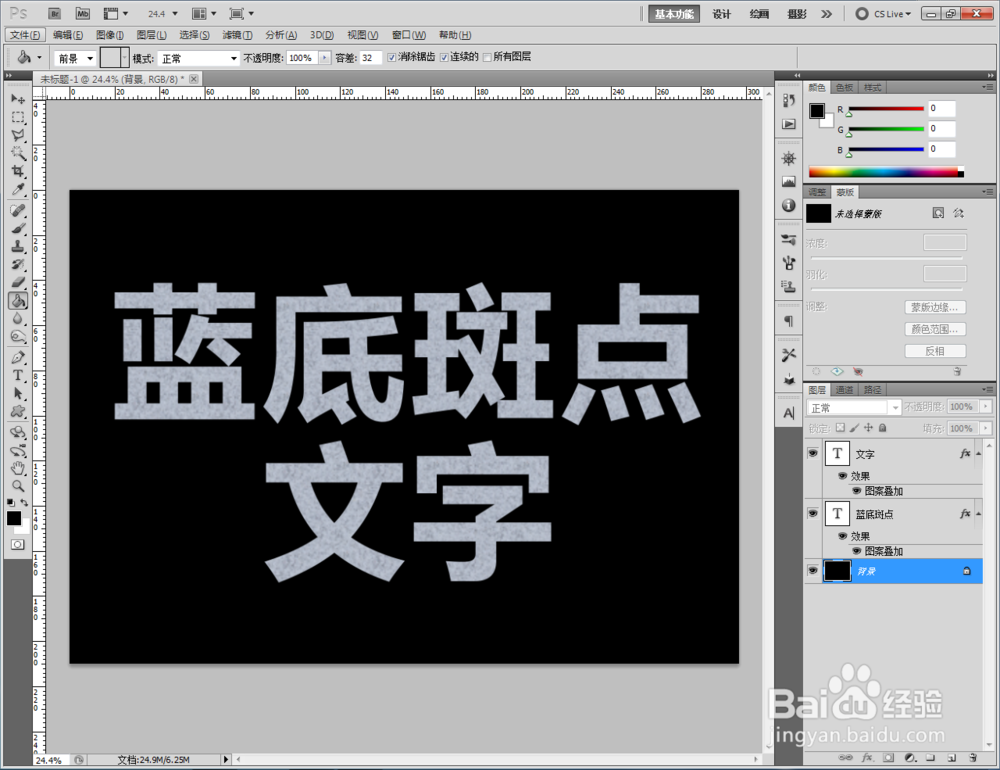Open the Paragraph panel icon
1000x770 pixels.
click(789, 321)
